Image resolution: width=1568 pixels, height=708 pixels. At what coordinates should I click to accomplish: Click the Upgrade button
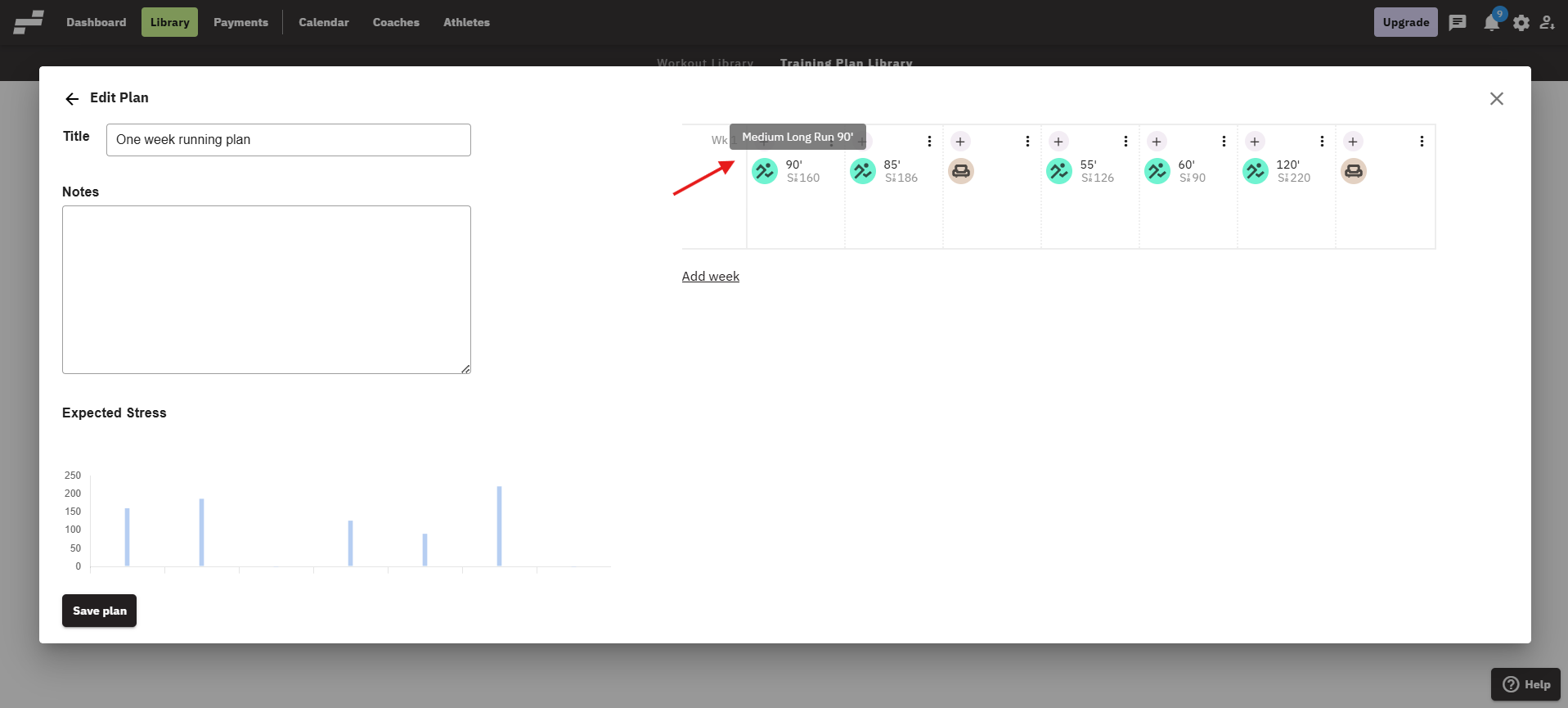click(1405, 22)
